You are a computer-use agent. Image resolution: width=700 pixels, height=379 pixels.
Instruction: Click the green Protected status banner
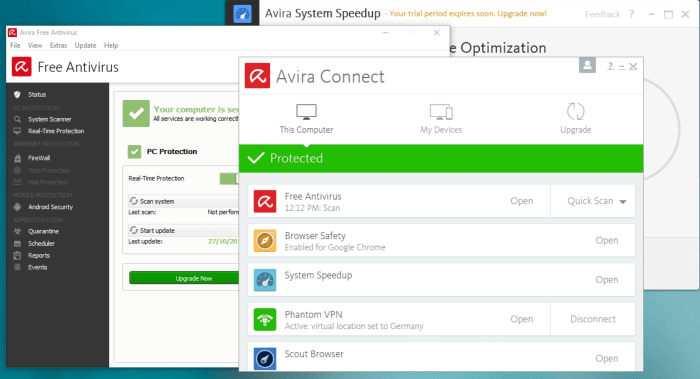pos(441,158)
